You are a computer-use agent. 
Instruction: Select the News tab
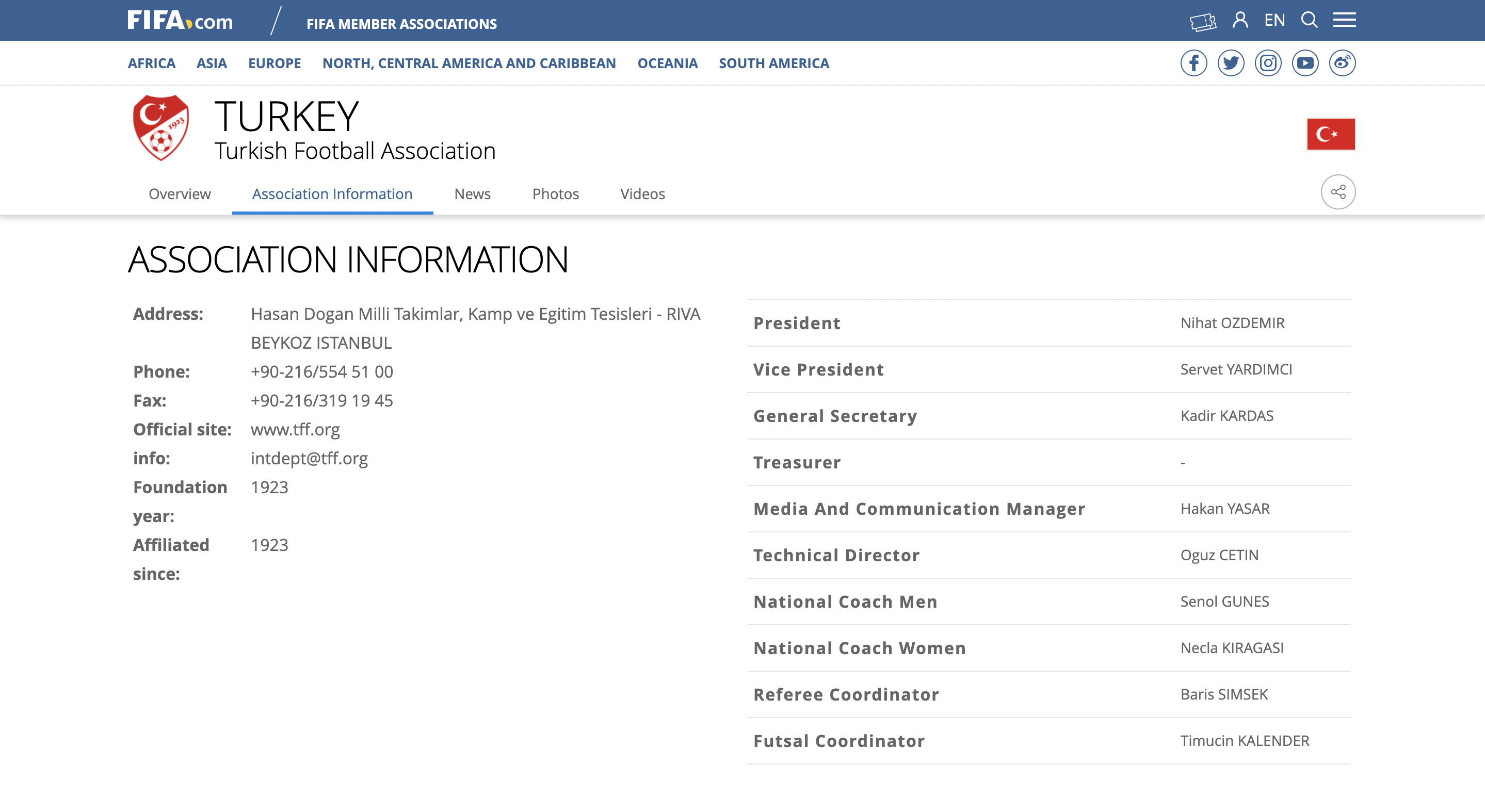[x=472, y=194]
